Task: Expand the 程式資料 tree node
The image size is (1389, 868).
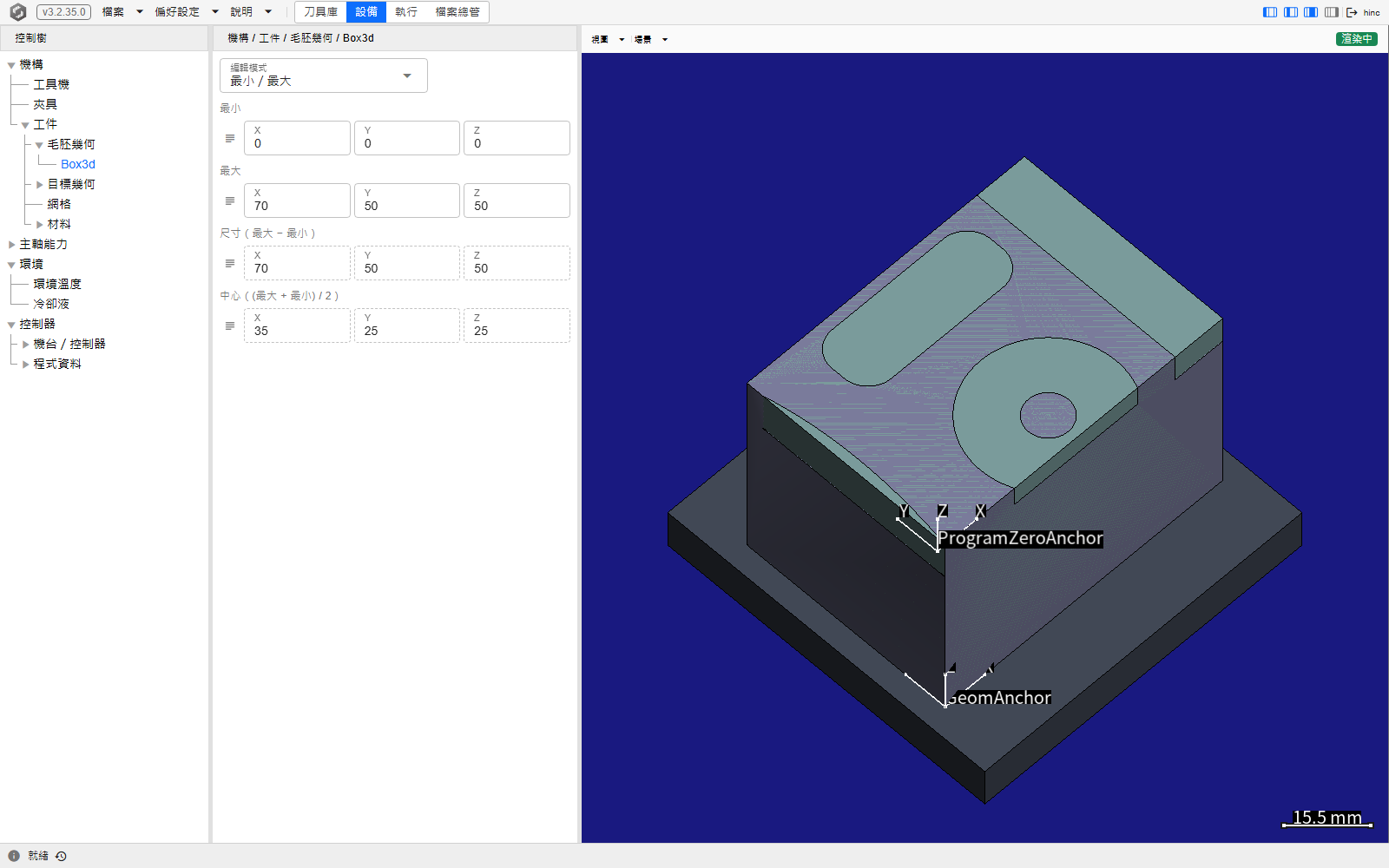Action: [x=25, y=365]
